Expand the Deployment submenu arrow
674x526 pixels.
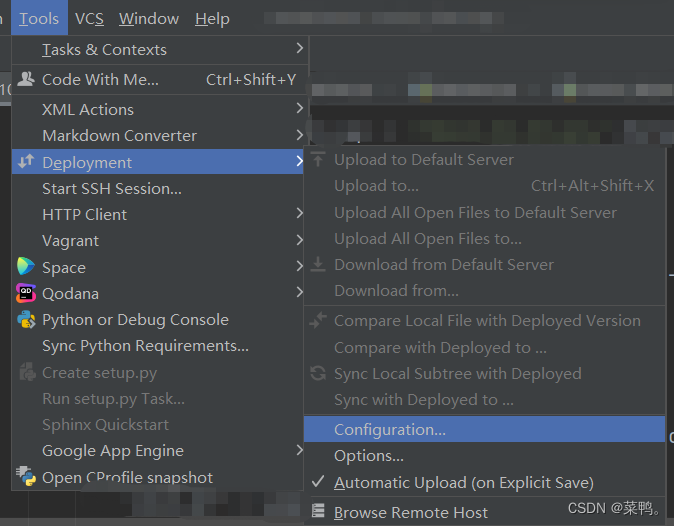click(299, 162)
